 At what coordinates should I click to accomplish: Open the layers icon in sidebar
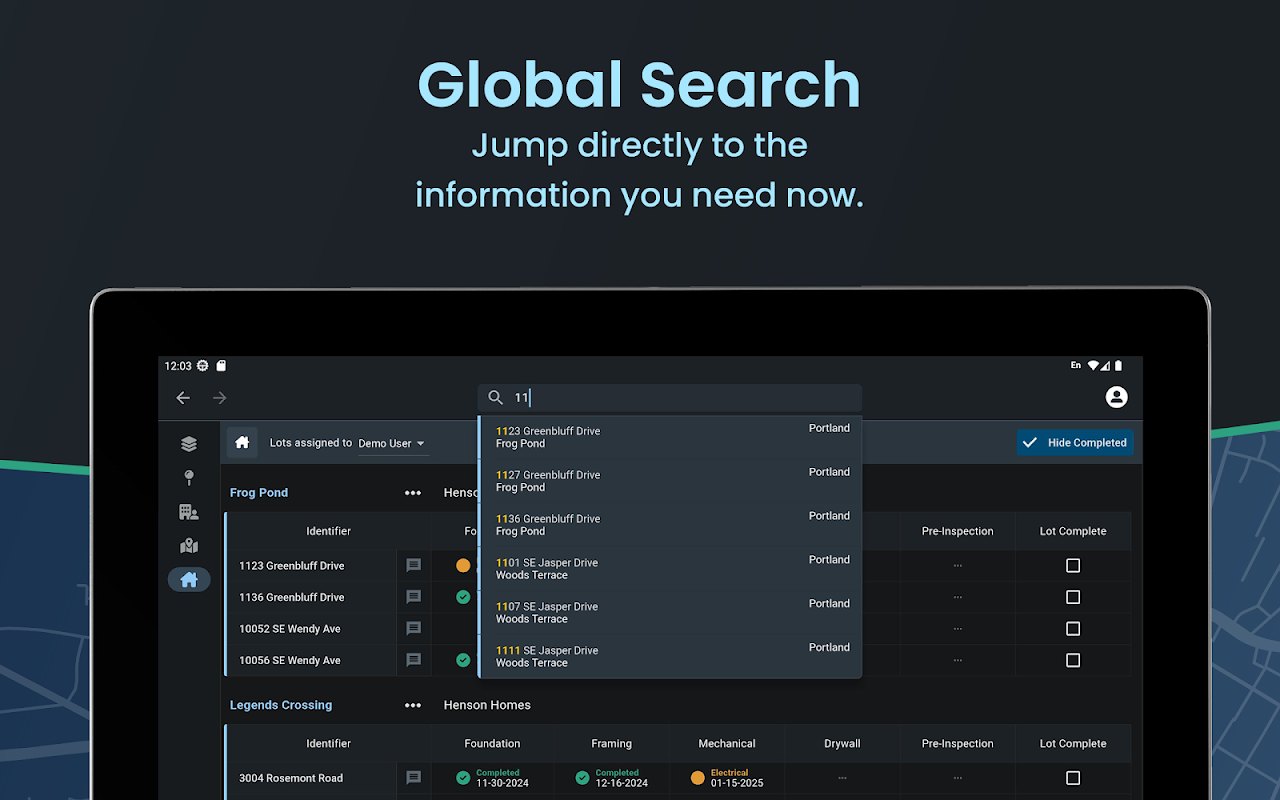click(189, 444)
